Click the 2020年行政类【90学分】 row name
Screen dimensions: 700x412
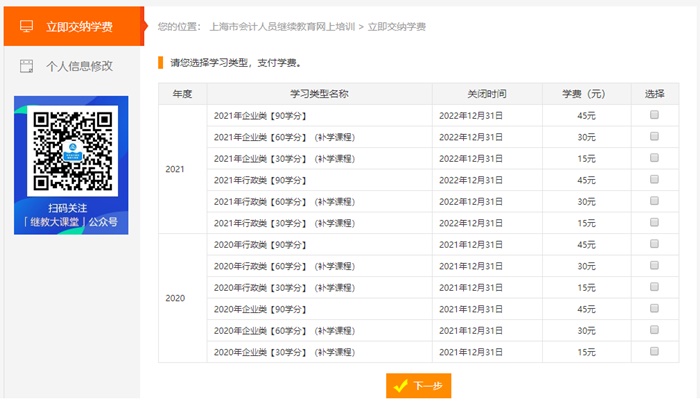point(260,245)
